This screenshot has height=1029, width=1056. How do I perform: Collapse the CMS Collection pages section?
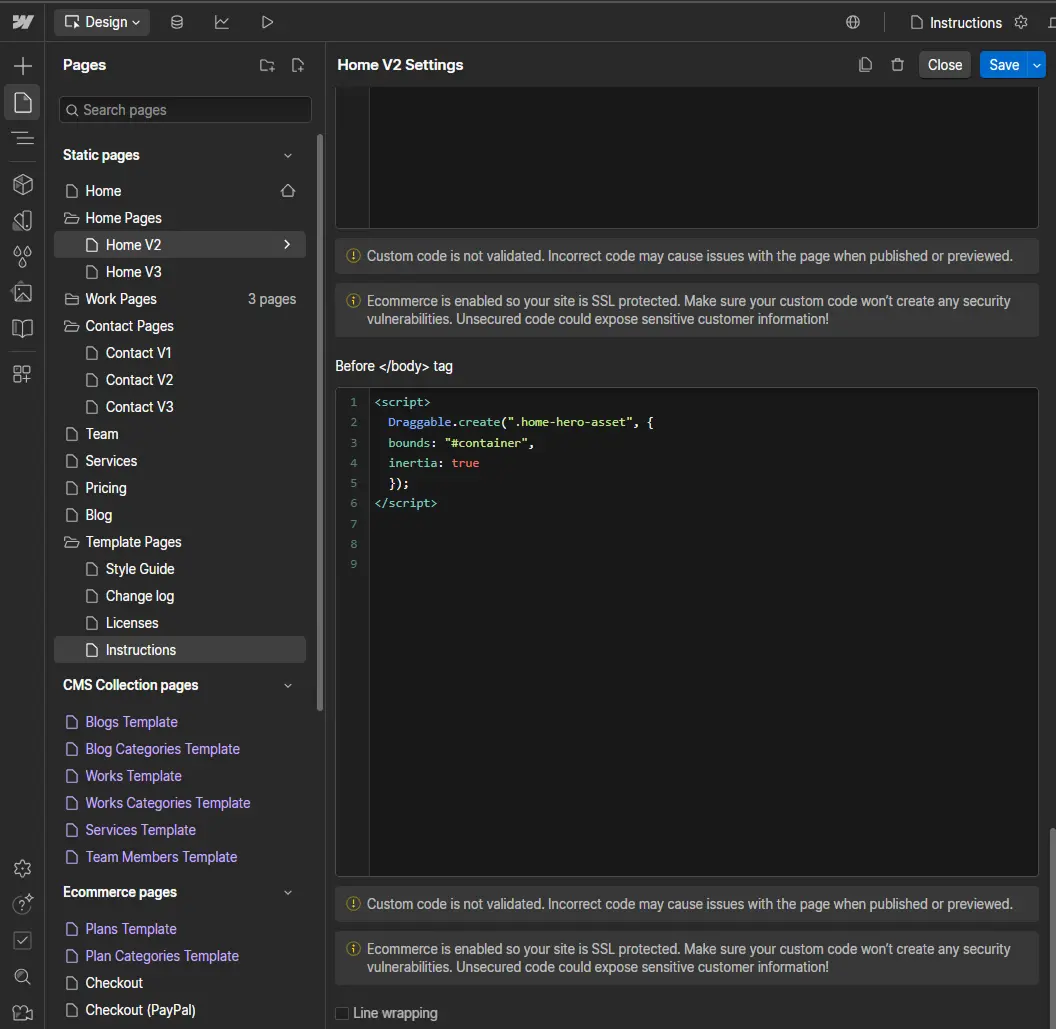[288, 686]
